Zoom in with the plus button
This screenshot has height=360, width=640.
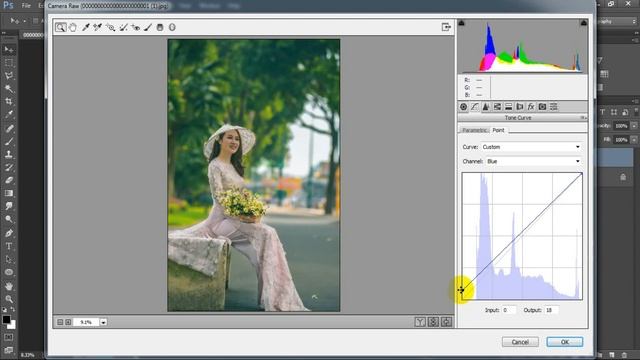click(68, 322)
